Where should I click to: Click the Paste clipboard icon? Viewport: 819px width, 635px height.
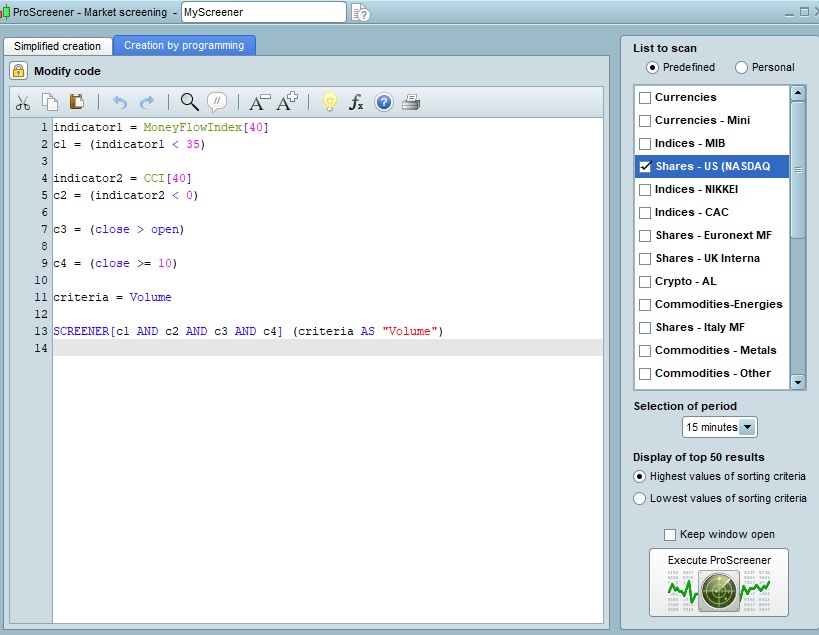click(x=77, y=102)
